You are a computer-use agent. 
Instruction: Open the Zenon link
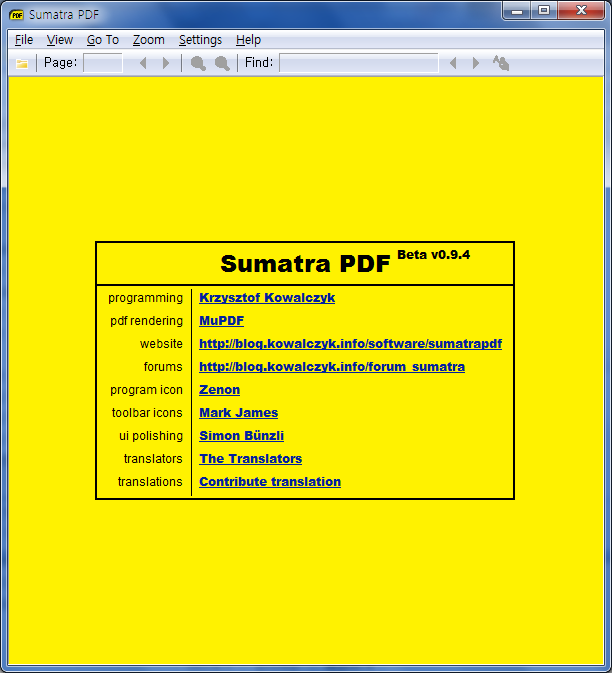pos(219,390)
